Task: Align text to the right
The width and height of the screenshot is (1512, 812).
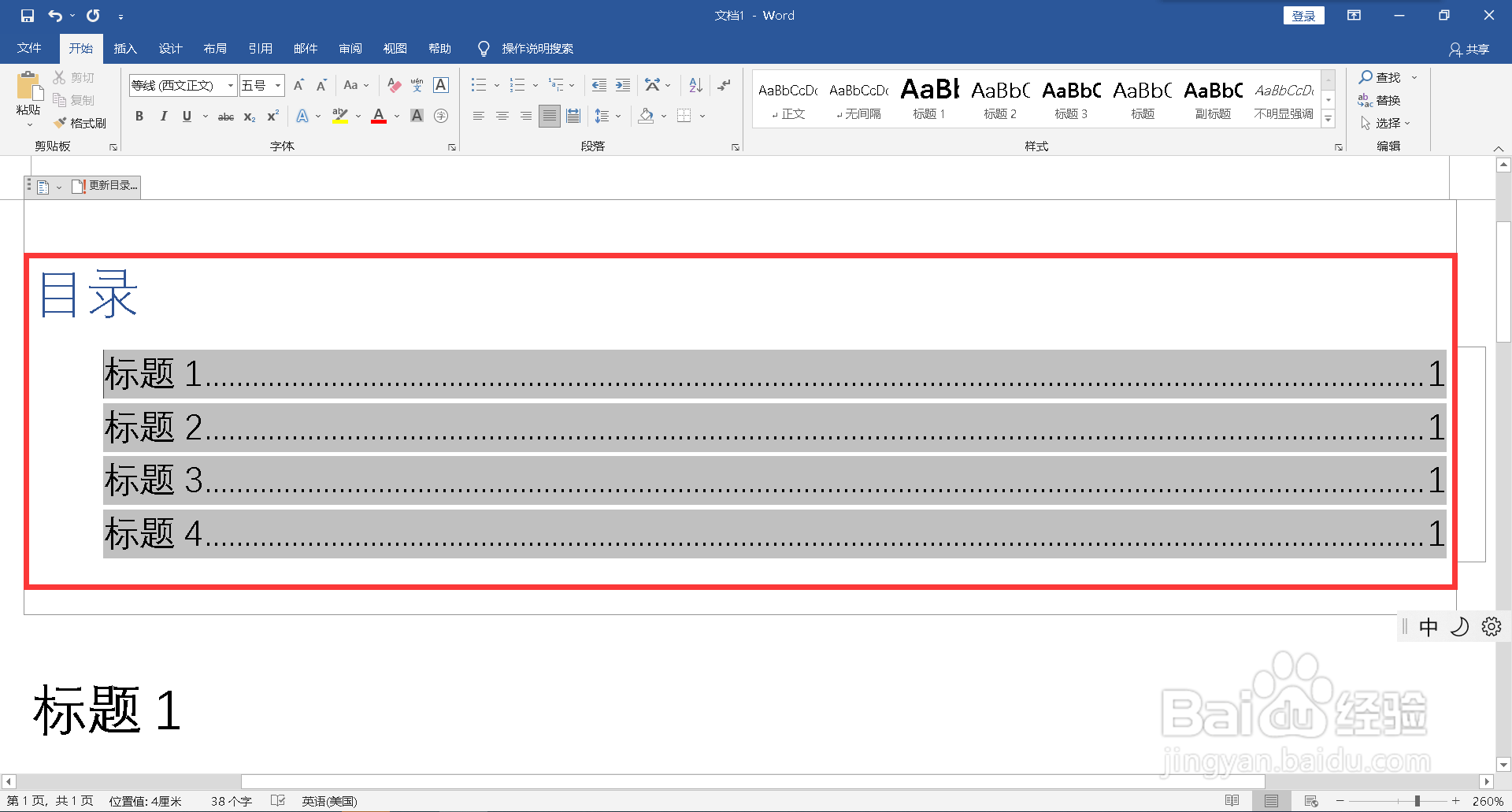Action: [x=526, y=117]
